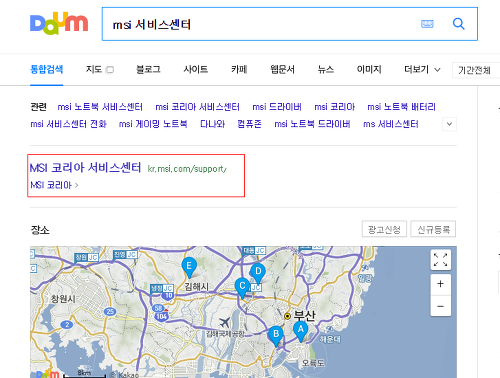Click the 신규등록 button
This screenshot has width=500, height=378.
pyautogui.click(x=433, y=229)
